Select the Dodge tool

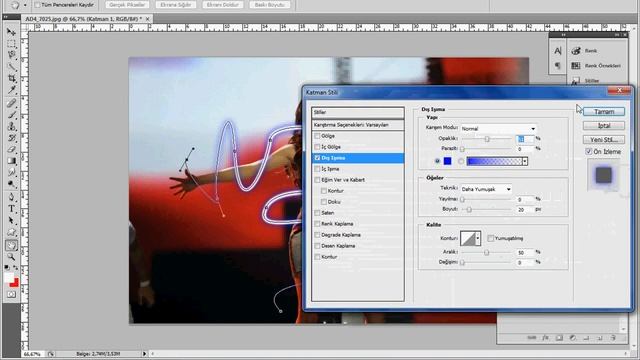11,184
